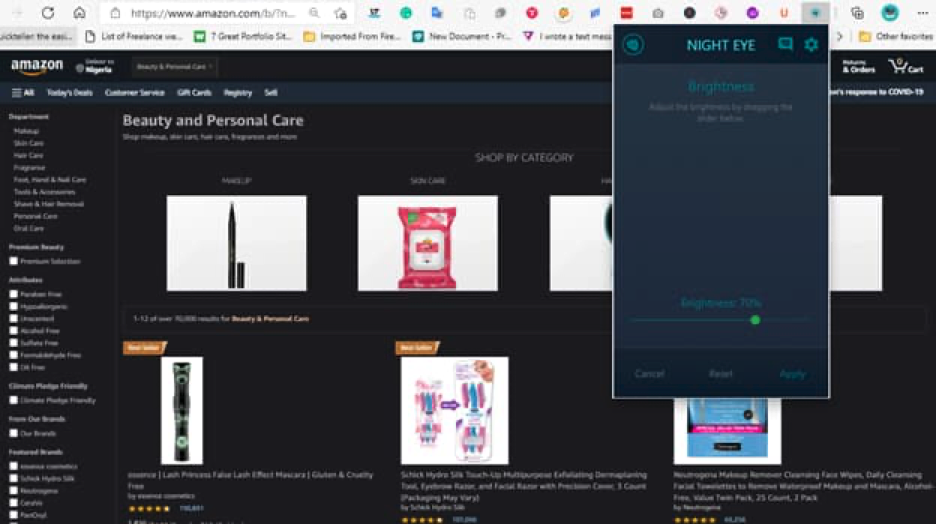Click Night Eye back arrow icon
This screenshot has width=936, height=524.
633,45
